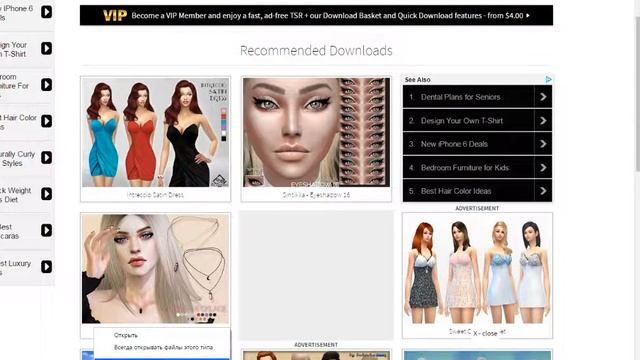
Task: Click the X - close overlay button
Action: coord(485,333)
